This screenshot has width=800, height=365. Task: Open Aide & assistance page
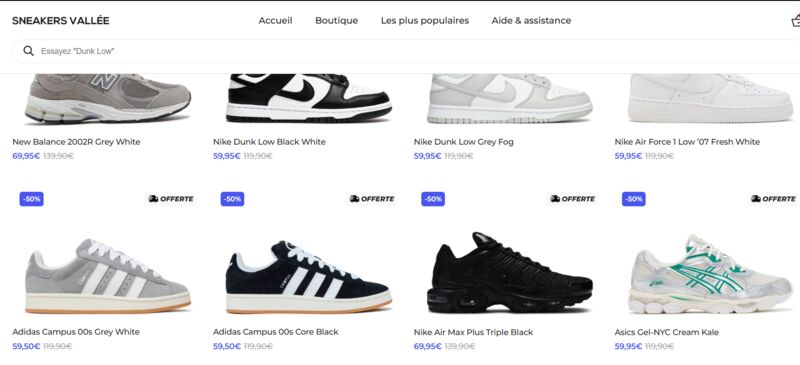531,20
